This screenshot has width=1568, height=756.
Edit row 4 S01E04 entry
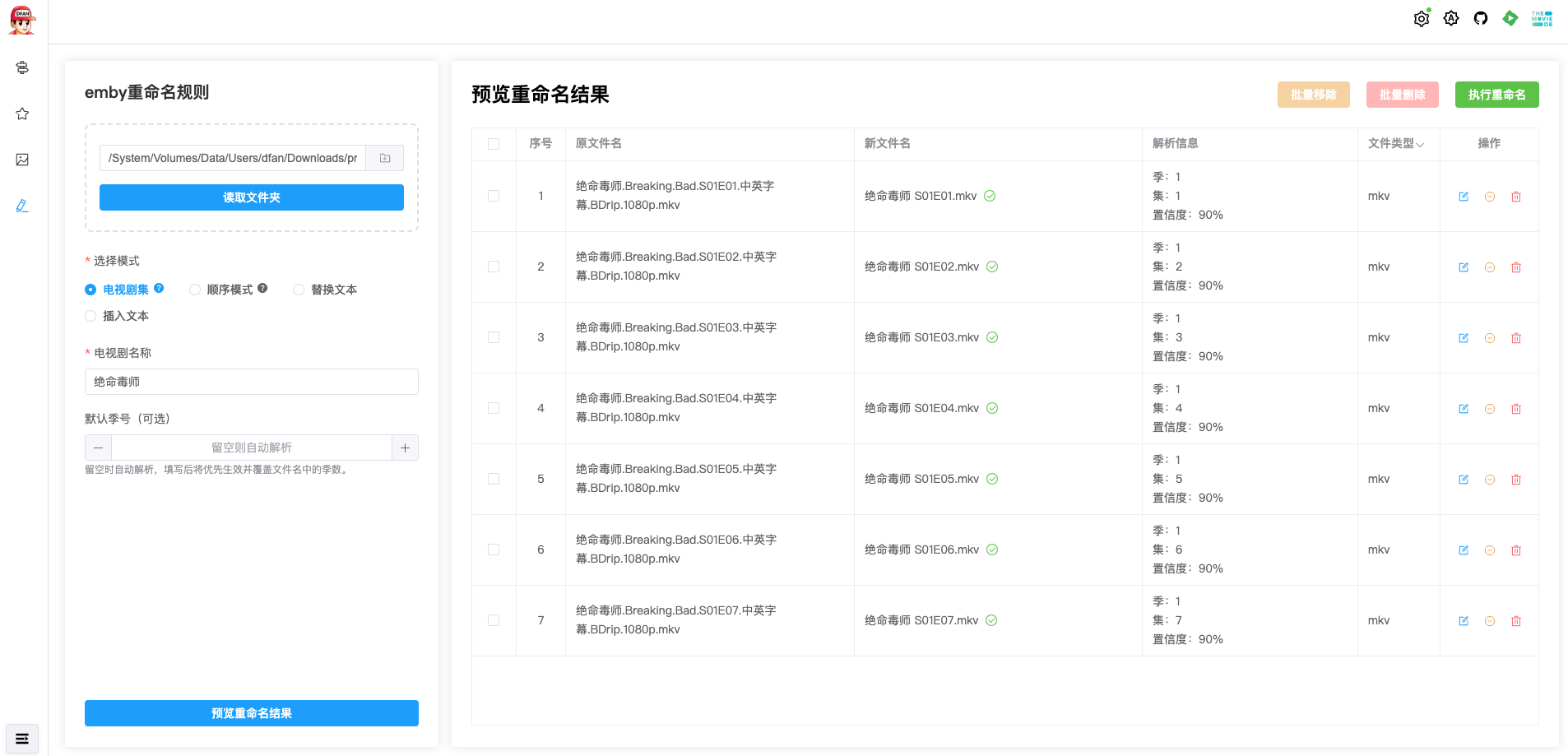(1464, 409)
